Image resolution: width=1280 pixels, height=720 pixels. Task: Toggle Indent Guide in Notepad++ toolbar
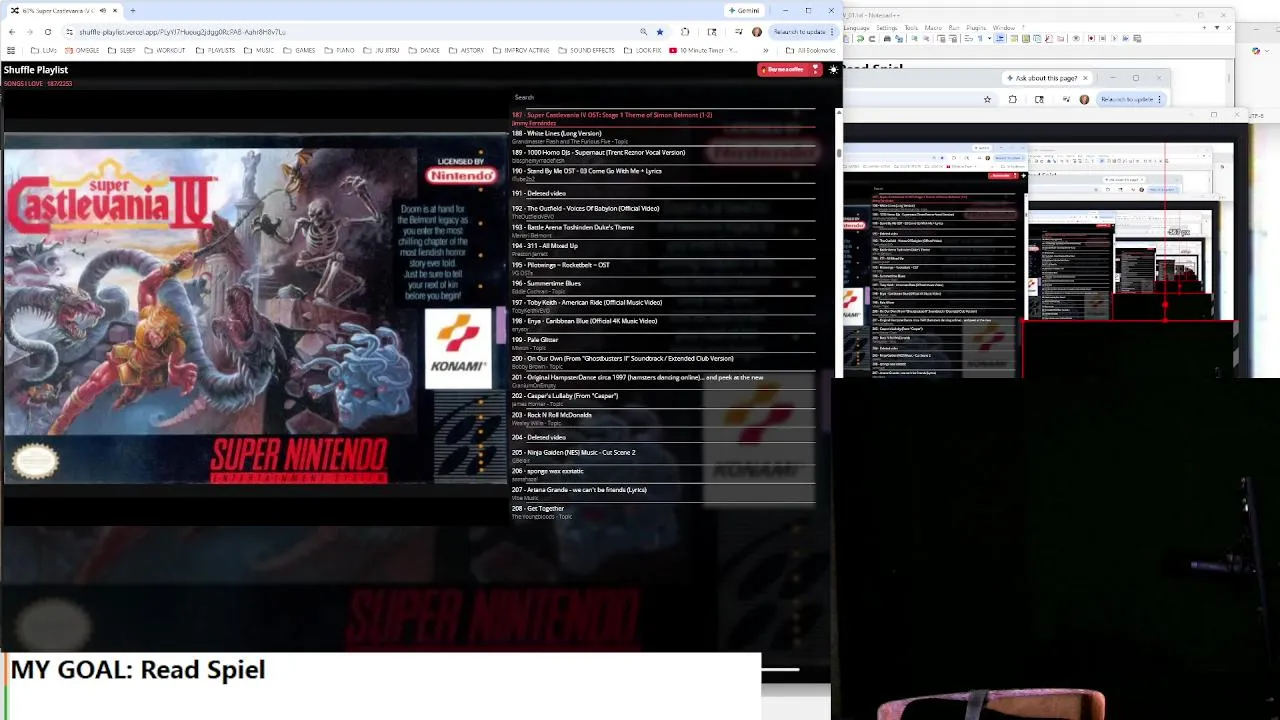(x=999, y=38)
